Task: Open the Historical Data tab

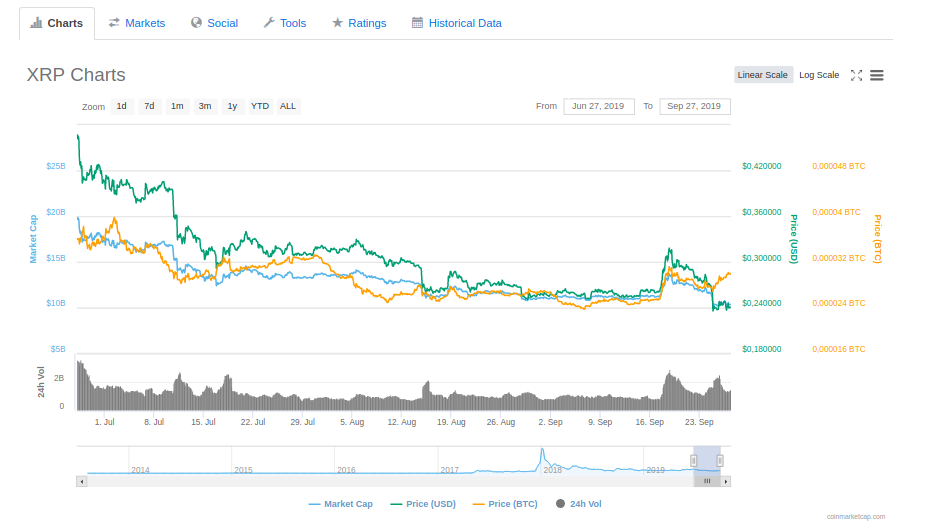Action: tap(456, 23)
